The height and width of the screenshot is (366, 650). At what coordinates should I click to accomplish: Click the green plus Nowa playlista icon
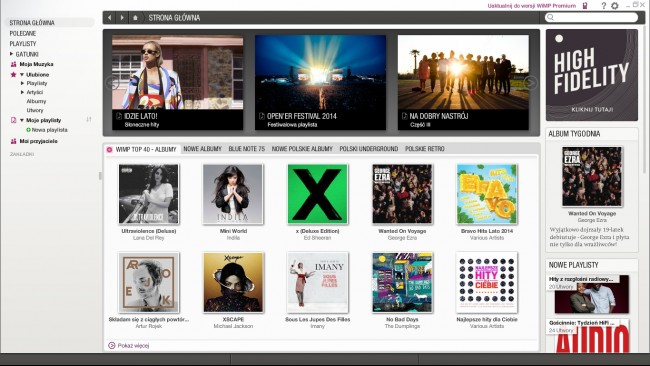[28, 130]
